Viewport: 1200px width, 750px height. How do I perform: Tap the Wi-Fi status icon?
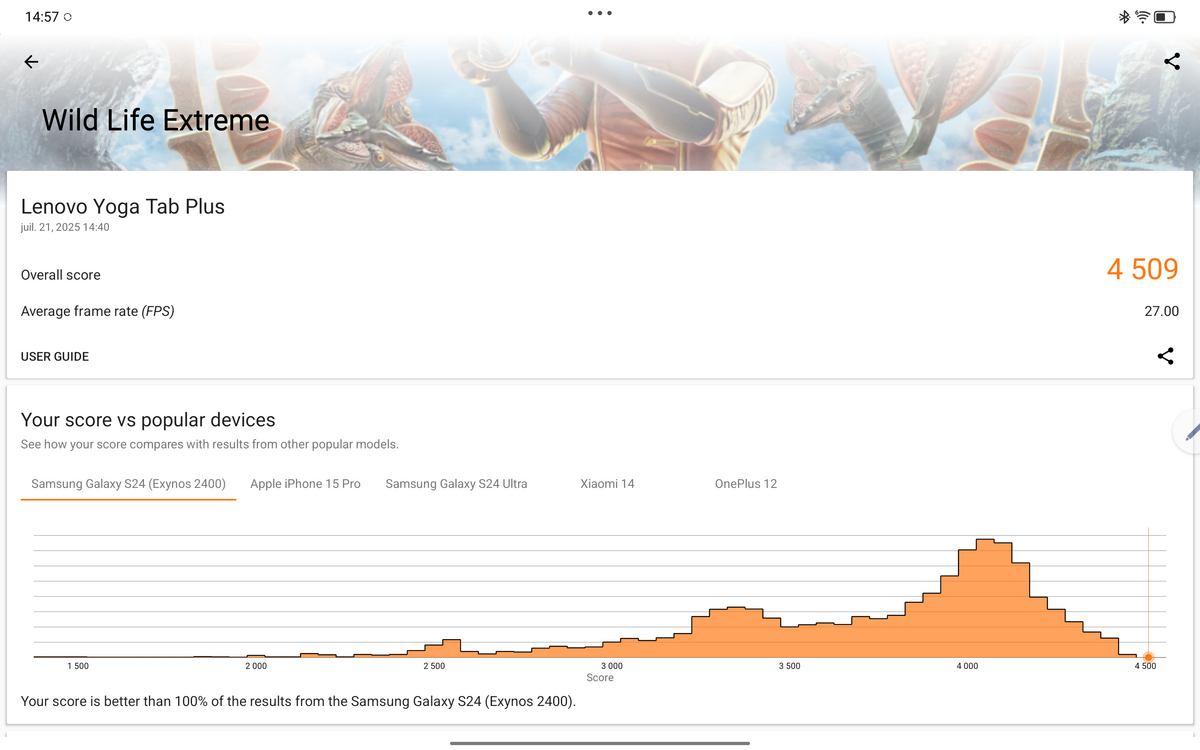(1142, 17)
